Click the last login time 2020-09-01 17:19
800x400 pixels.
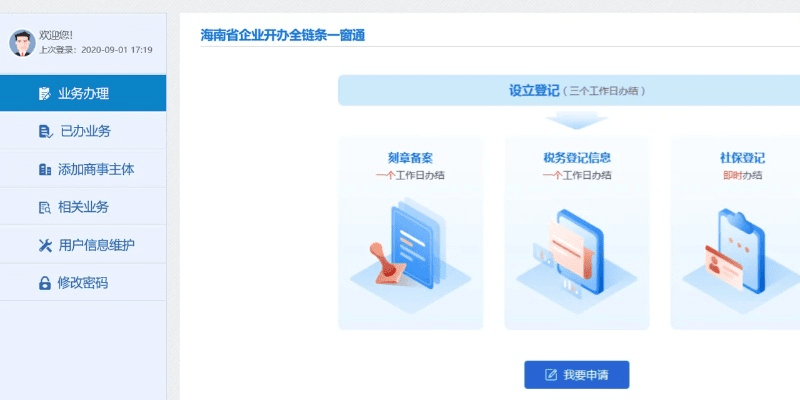pyautogui.click(x=117, y=50)
